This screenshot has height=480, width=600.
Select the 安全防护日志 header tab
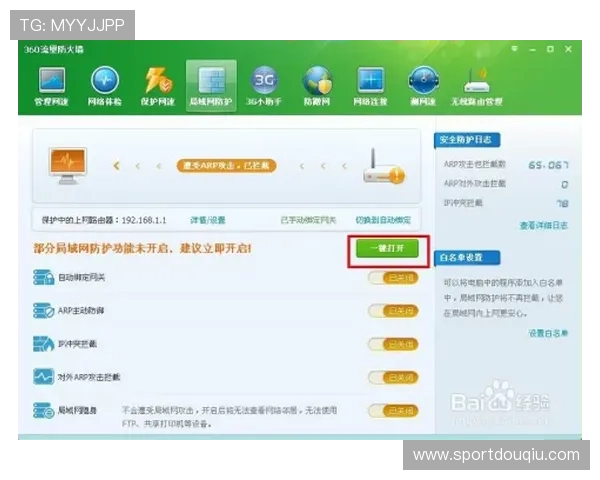(467, 140)
